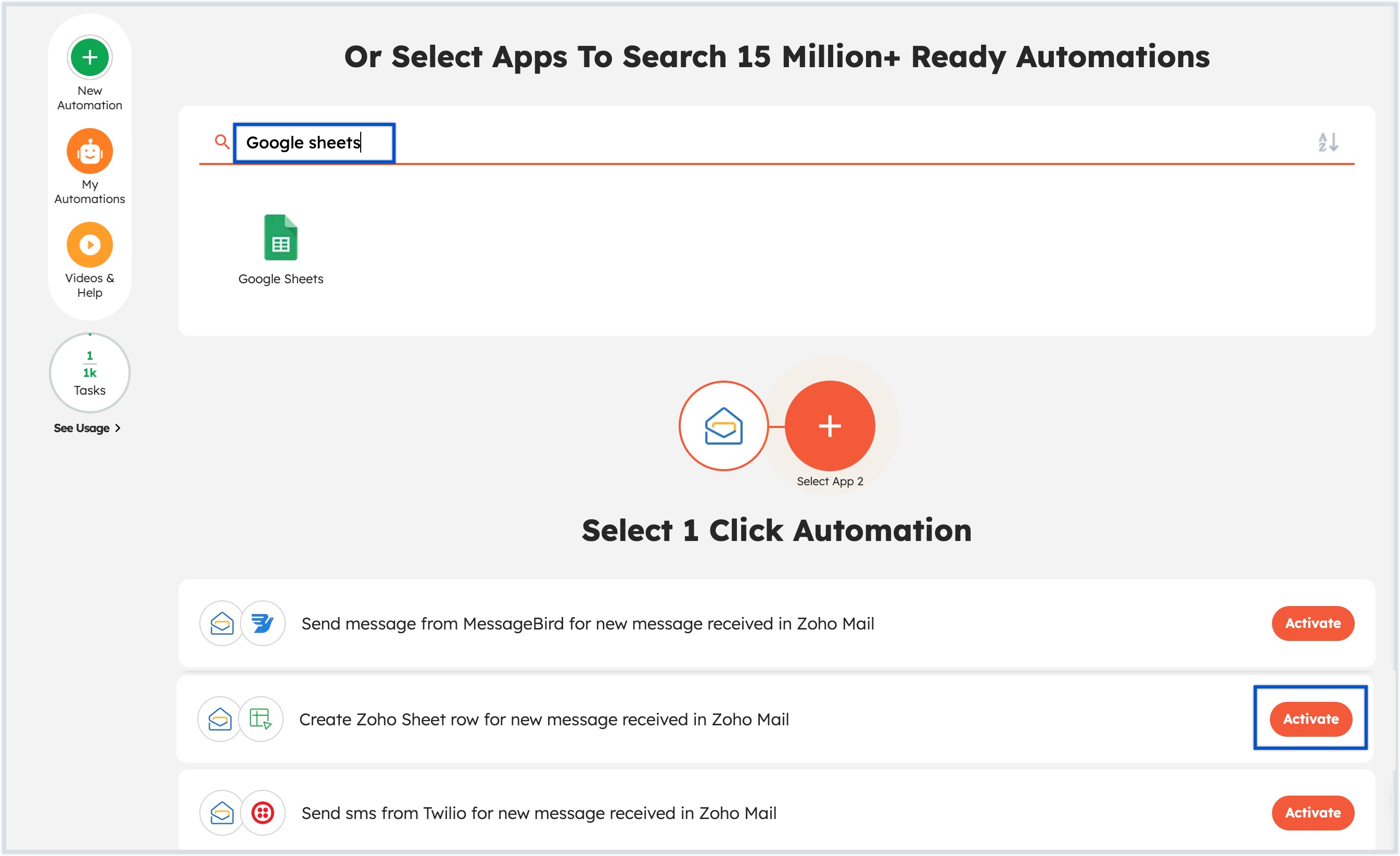Access Videos & Help section
The width and height of the screenshot is (1400, 856).
[88, 260]
